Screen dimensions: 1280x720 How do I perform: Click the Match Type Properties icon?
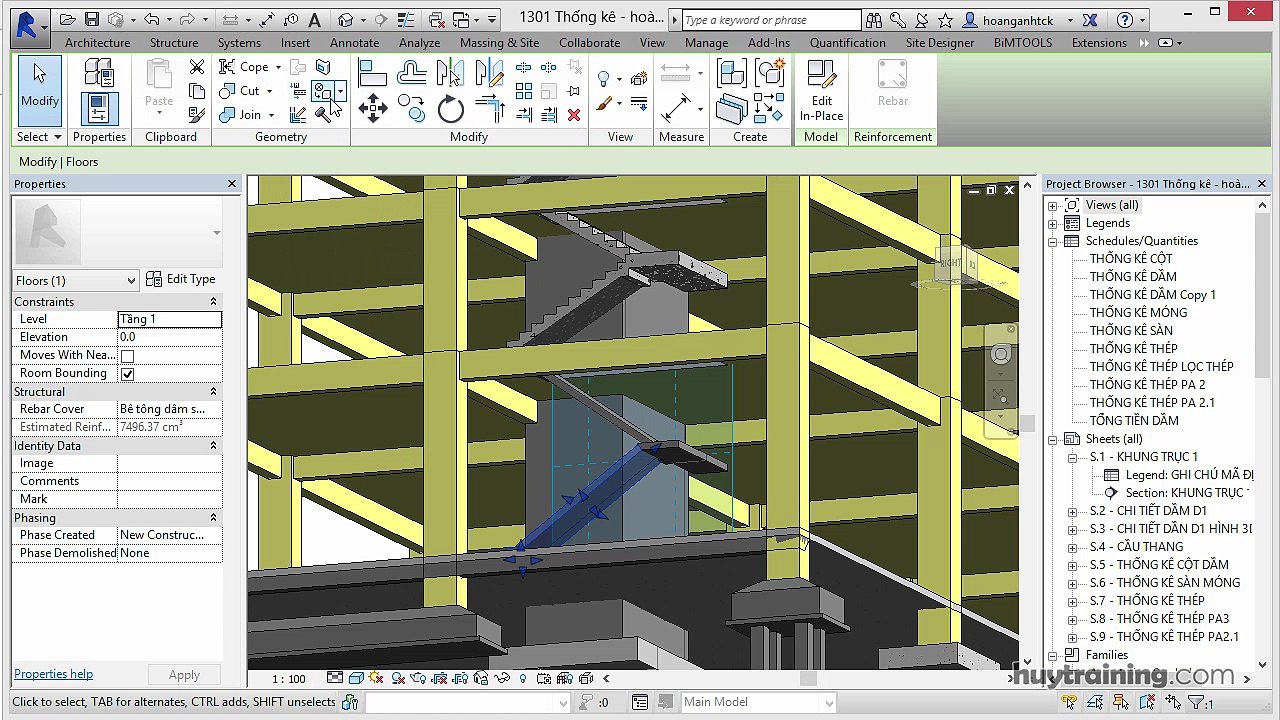pos(197,115)
